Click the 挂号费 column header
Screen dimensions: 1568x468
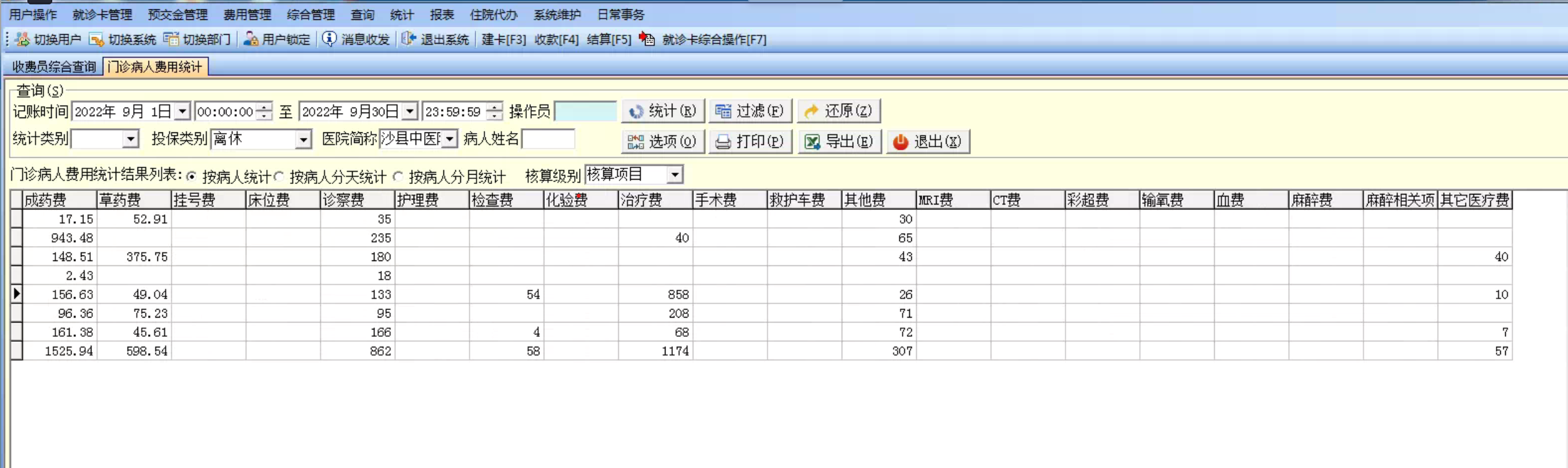208,200
